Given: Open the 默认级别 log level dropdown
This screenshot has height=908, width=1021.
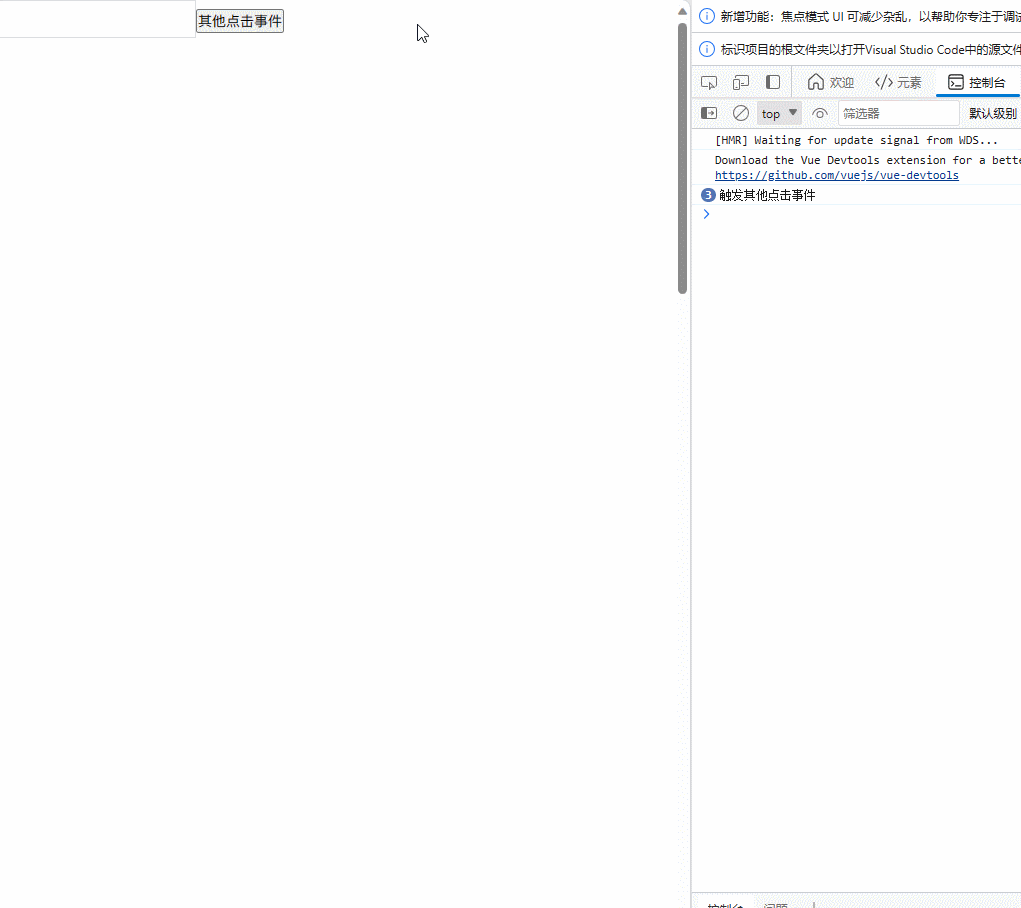Looking at the screenshot, I should click(992, 113).
